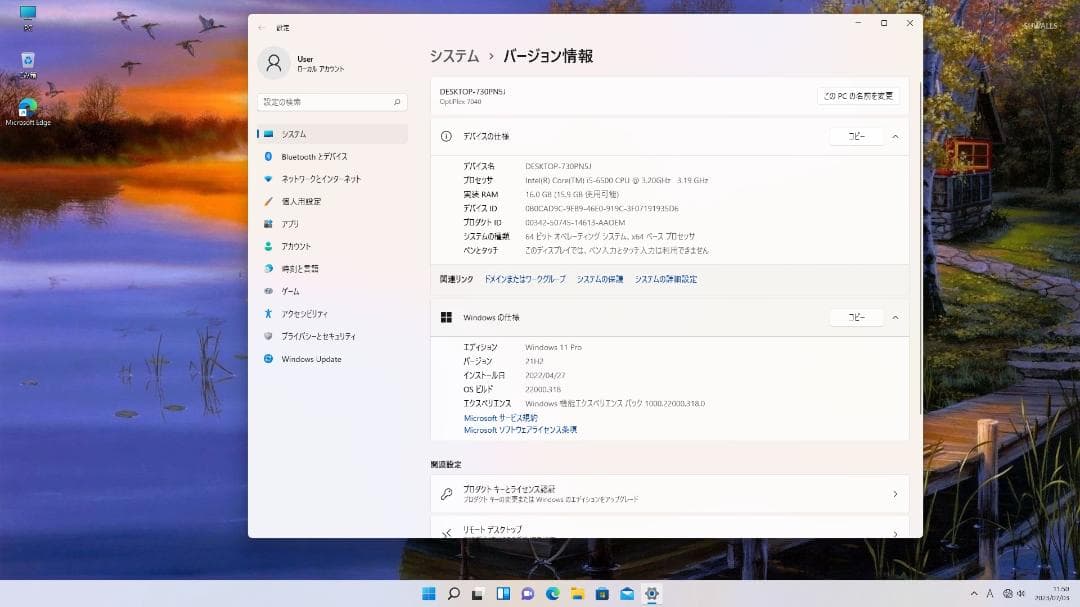
Task: Select Bluetooth and devices in the sidebar
Action: (x=313, y=156)
